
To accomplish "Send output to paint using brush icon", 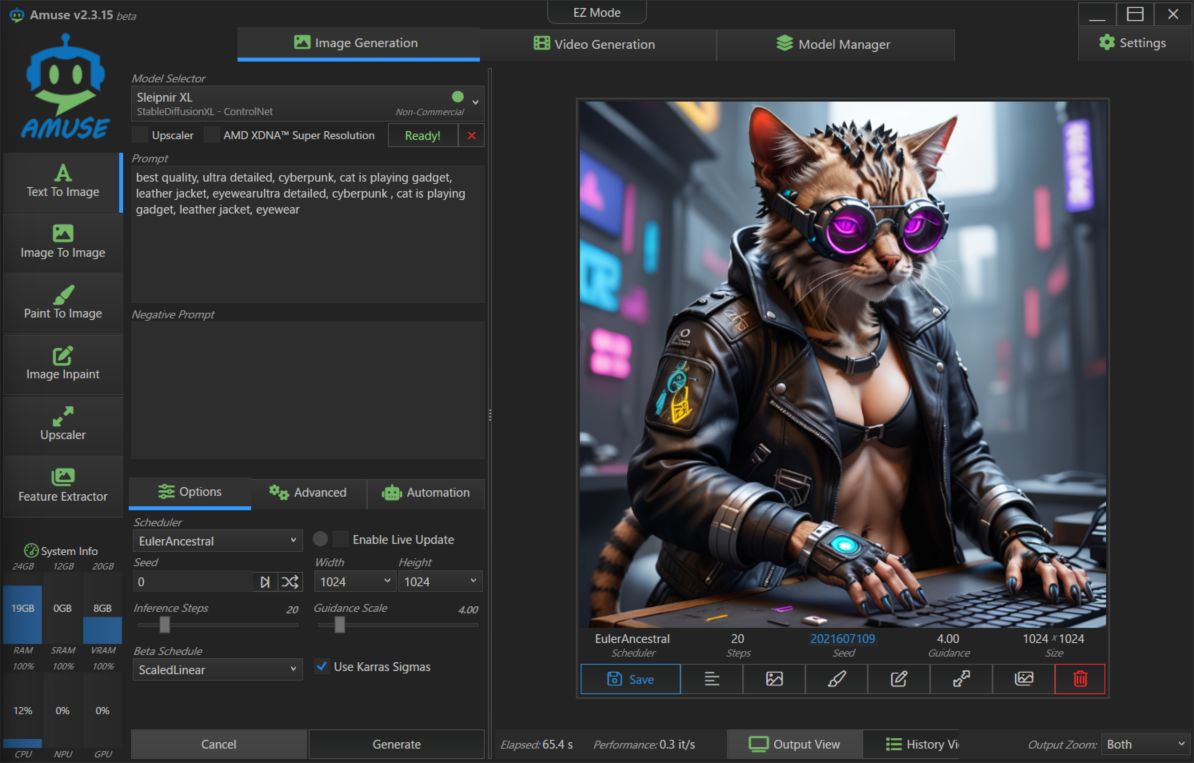I will point(836,679).
